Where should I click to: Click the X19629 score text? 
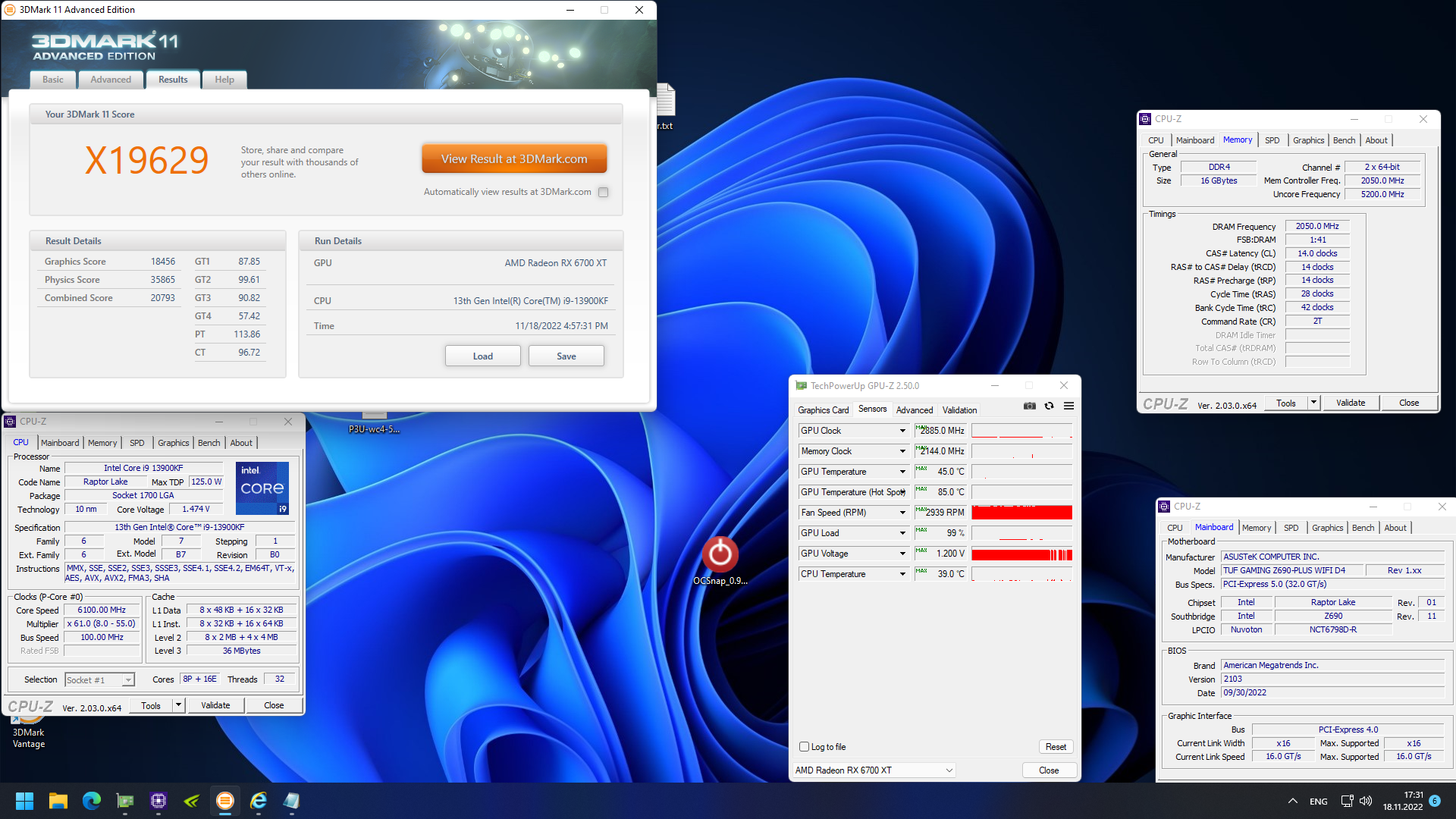pyautogui.click(x=146, y=160)
